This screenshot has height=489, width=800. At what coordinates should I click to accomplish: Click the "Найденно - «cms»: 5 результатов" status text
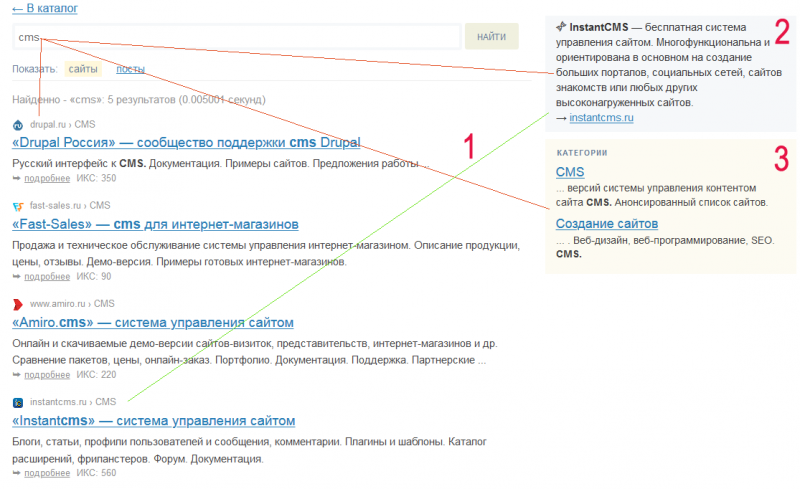point(139,100)
